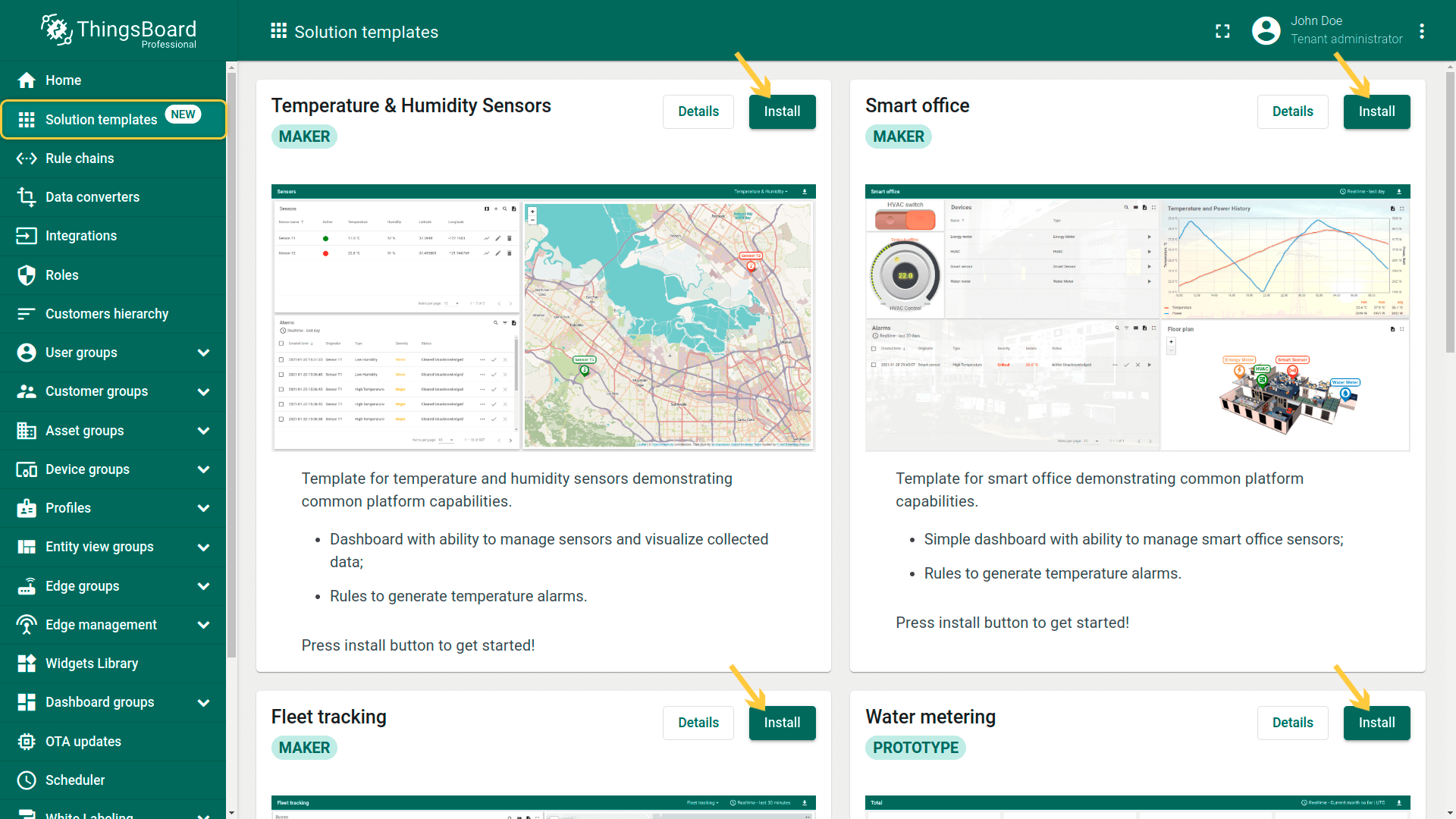Click the fullscreen toggle icon

(x=1222, y=31)
